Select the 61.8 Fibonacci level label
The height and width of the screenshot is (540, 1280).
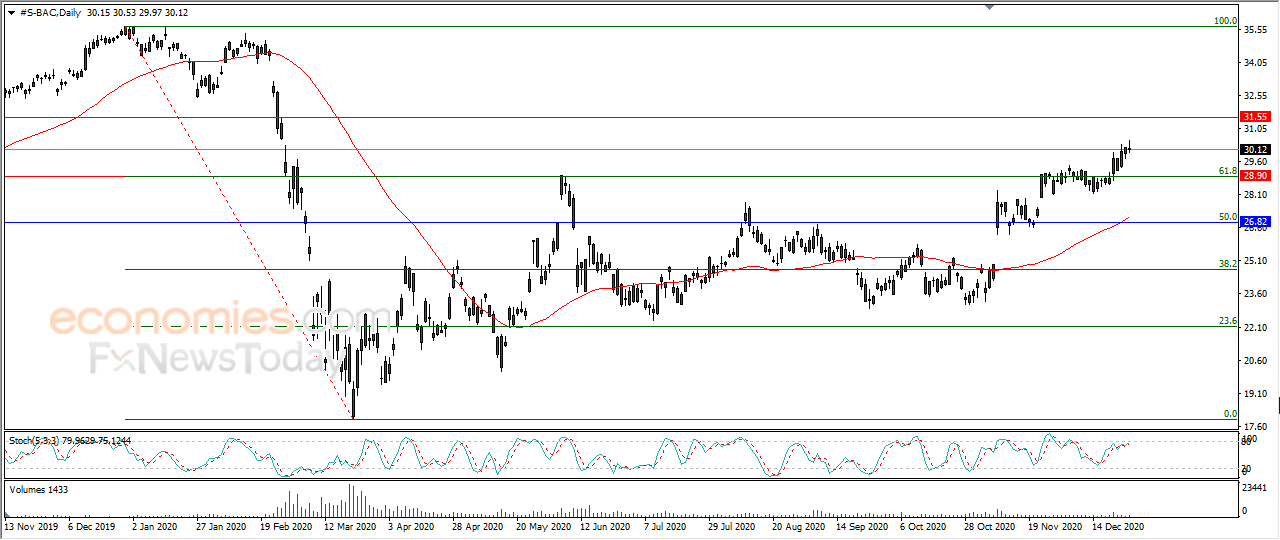1228,171
